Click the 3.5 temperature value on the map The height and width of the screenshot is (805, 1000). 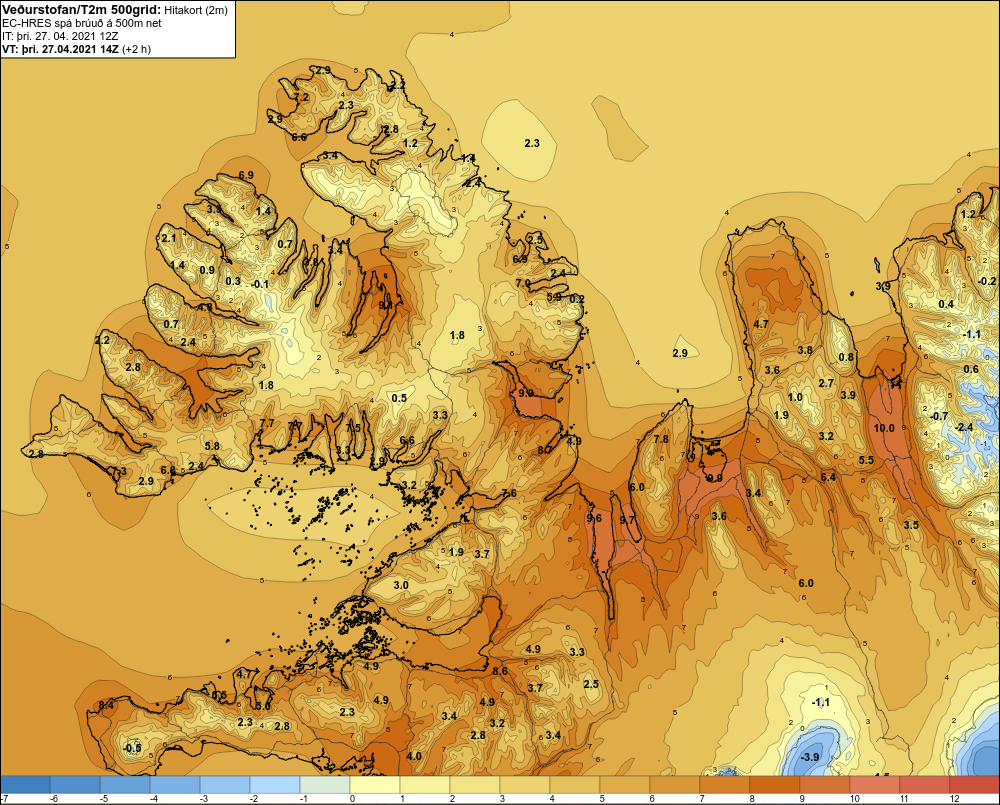(x=911, y=525)
